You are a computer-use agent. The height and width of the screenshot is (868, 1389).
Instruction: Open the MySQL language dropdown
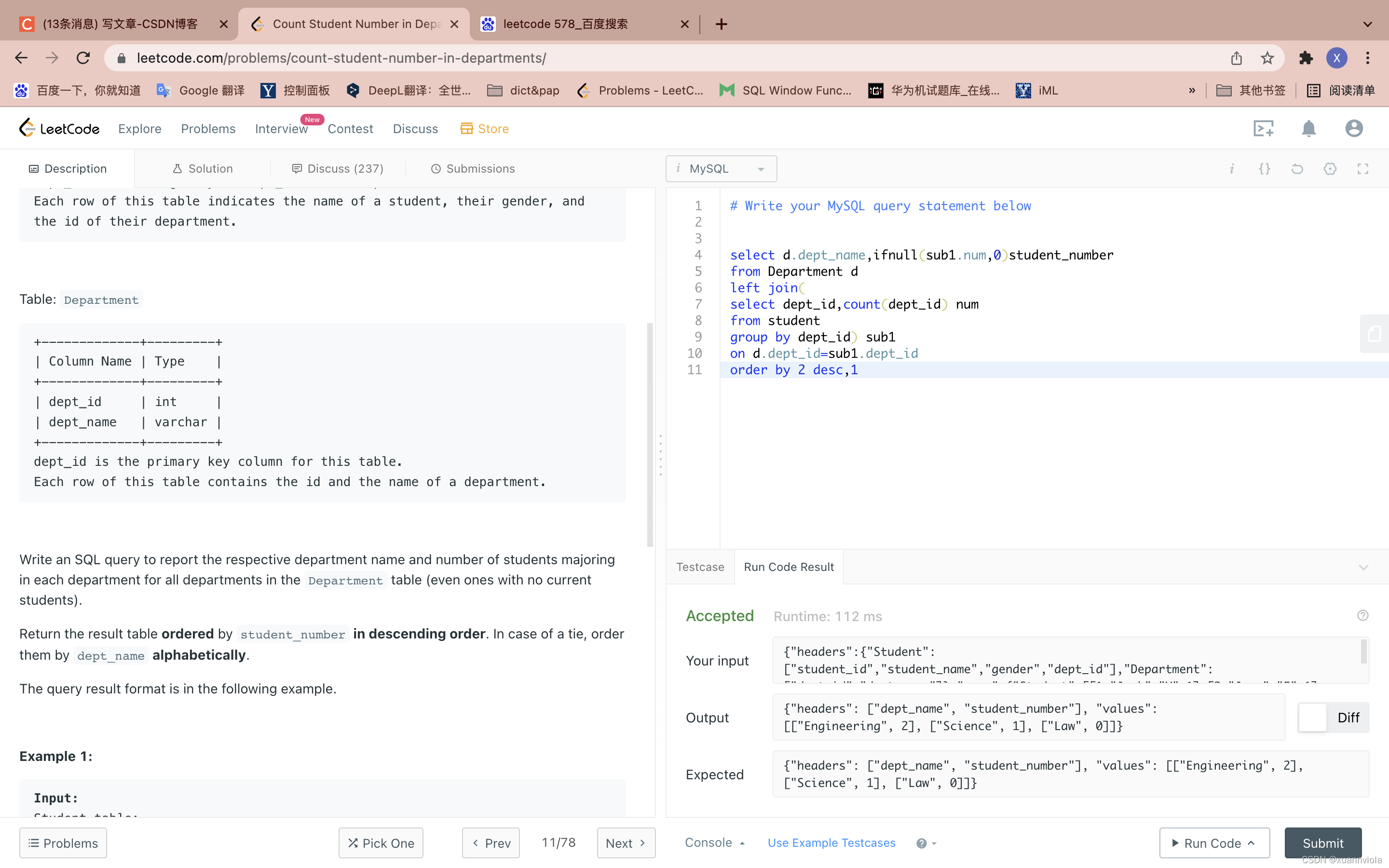(x=721, y=168)
